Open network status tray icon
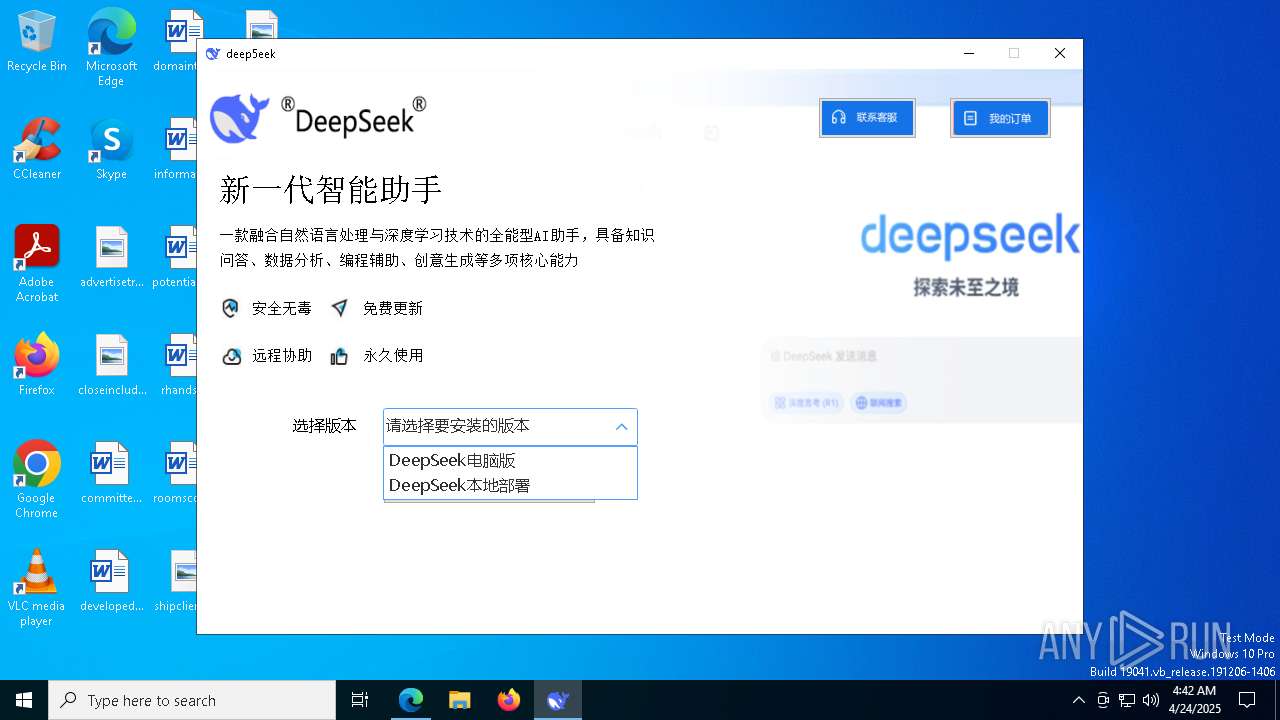The image size is (1280, 720). 1127,700
